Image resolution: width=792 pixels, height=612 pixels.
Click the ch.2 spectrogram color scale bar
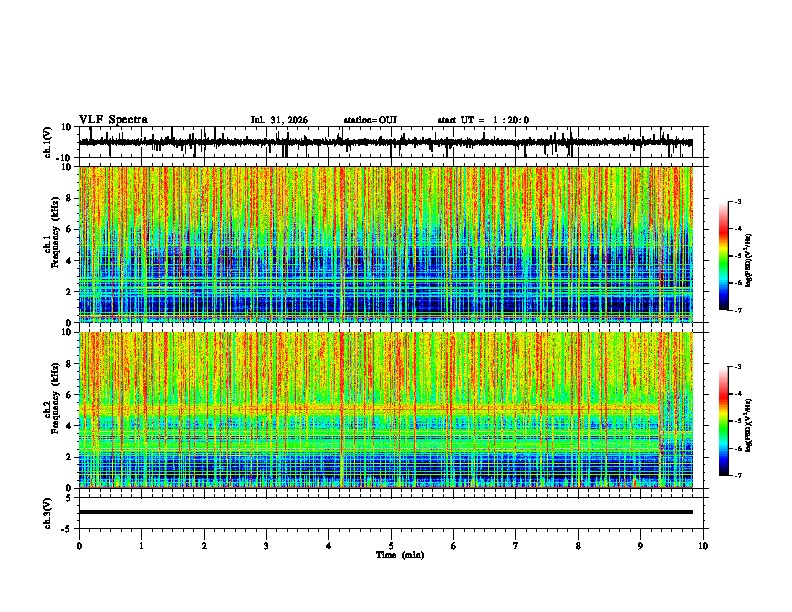[x=724, y=421]
